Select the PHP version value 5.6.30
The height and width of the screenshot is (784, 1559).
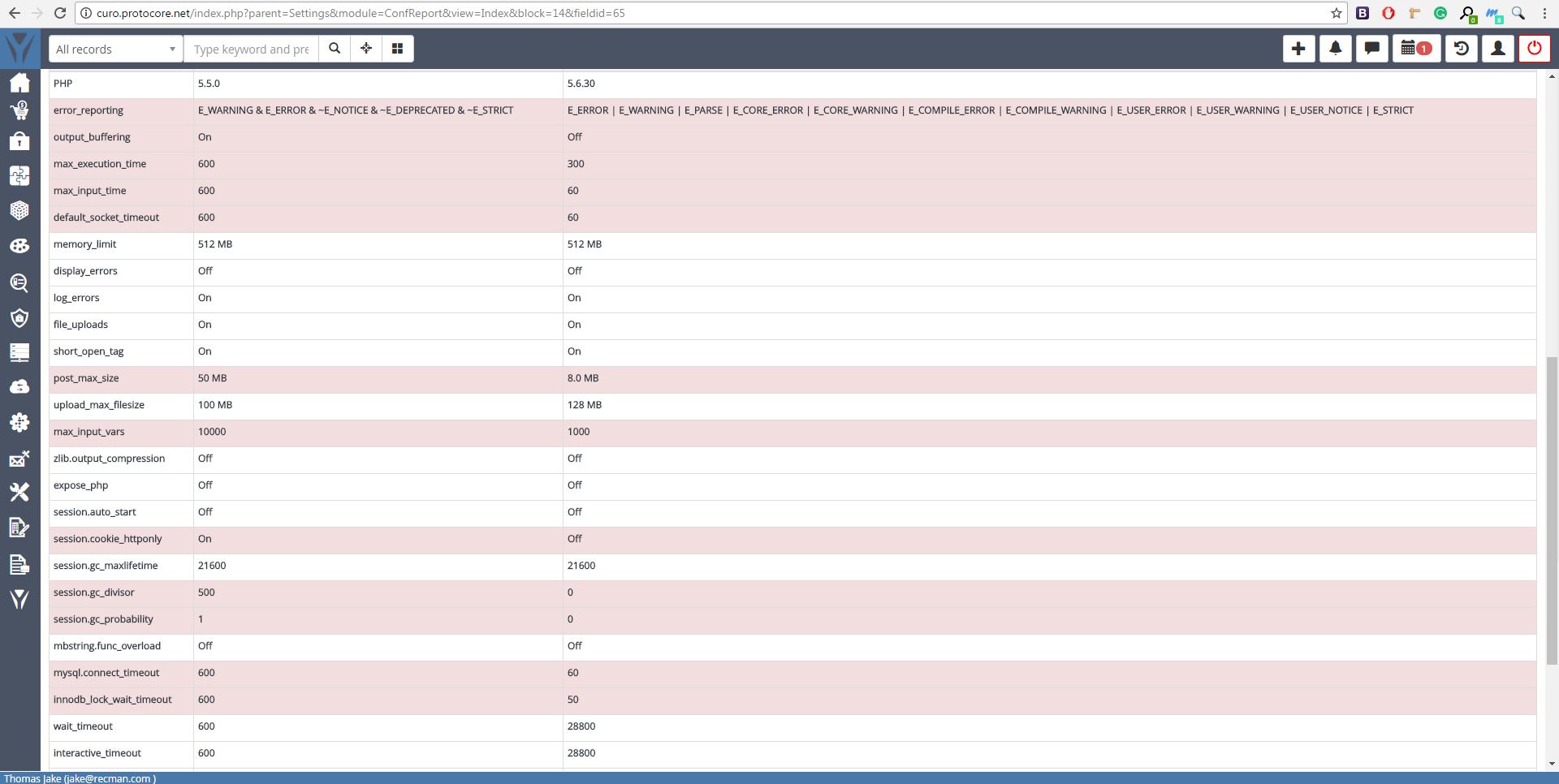pos(581,84)
